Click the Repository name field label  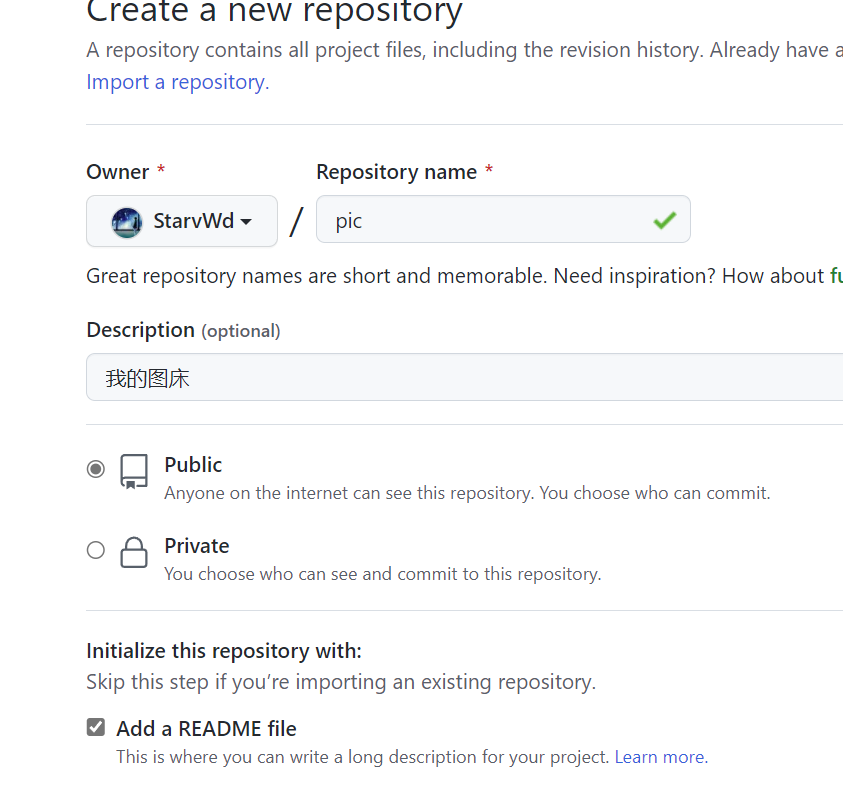[x=396, y=172]
